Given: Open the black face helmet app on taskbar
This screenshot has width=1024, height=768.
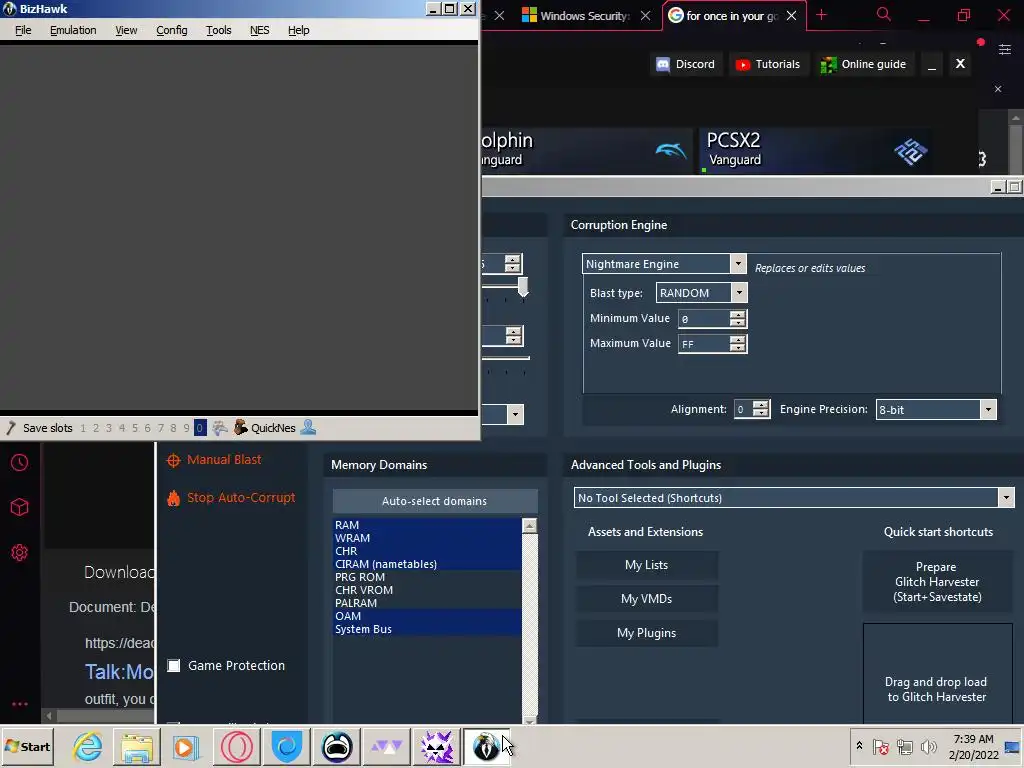Looking at the screenshot, I should pyautogui.click(x=336, y=746).
